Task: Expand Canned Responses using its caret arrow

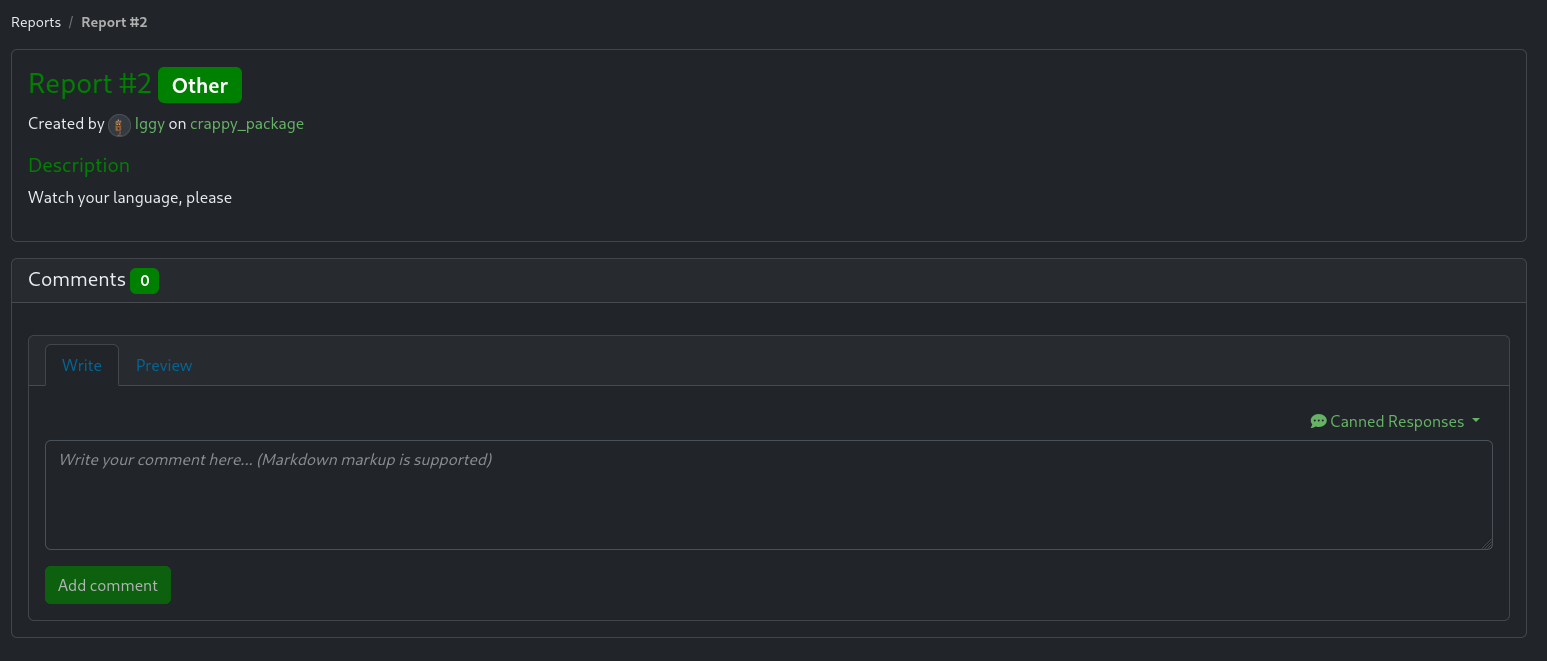Action: click(1477, 421)
